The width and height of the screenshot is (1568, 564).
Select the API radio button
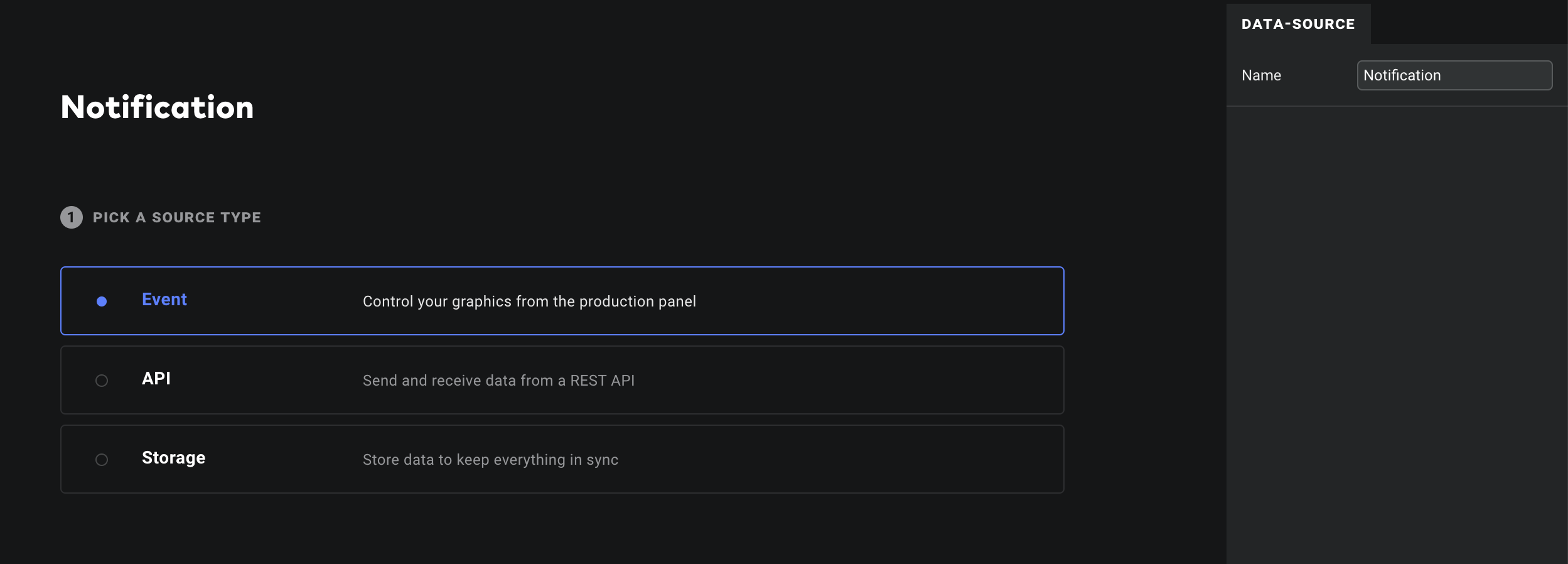[x=102, y=381]
